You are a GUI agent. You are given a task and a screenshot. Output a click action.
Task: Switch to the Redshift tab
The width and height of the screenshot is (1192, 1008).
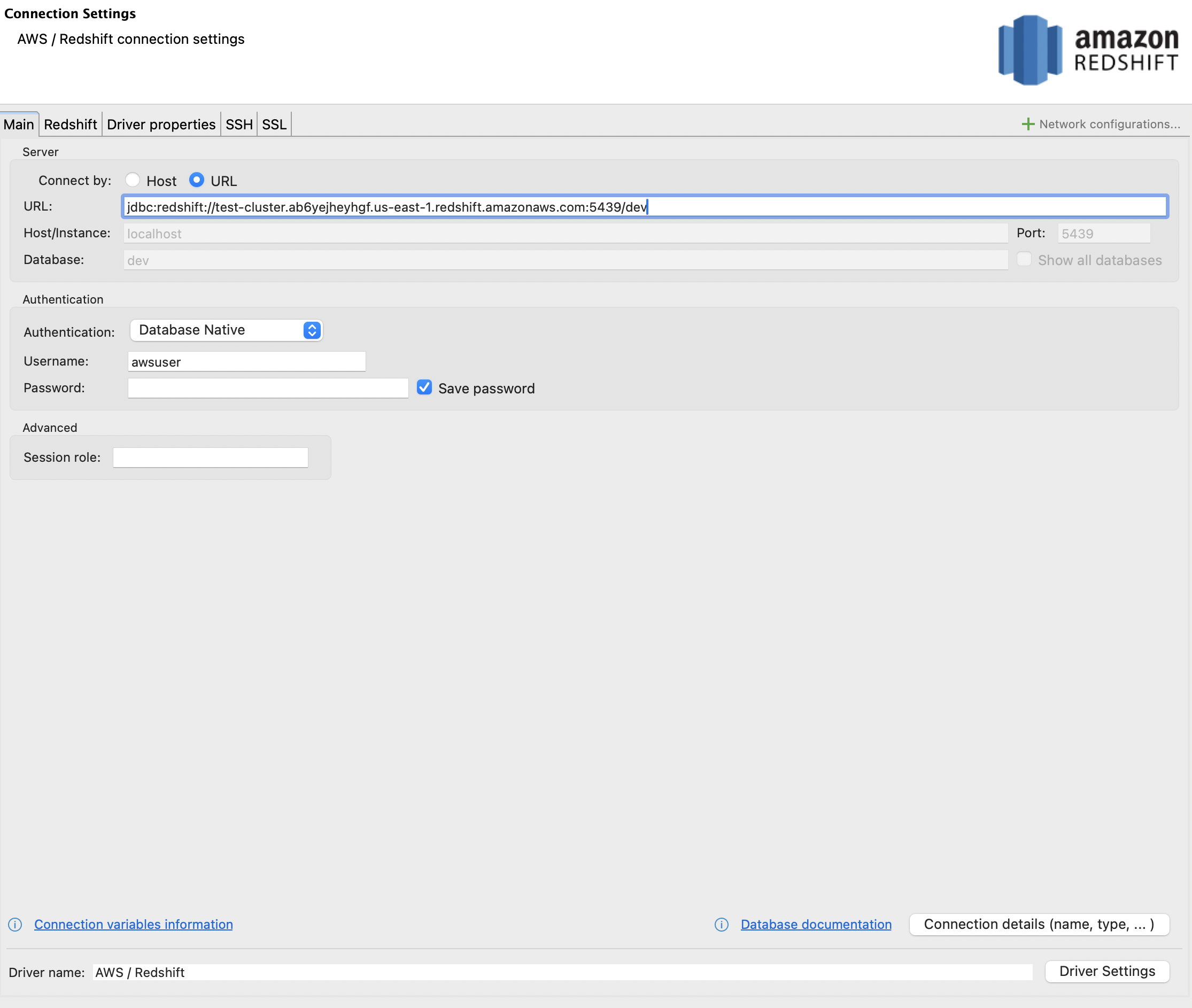pos(70,125)
